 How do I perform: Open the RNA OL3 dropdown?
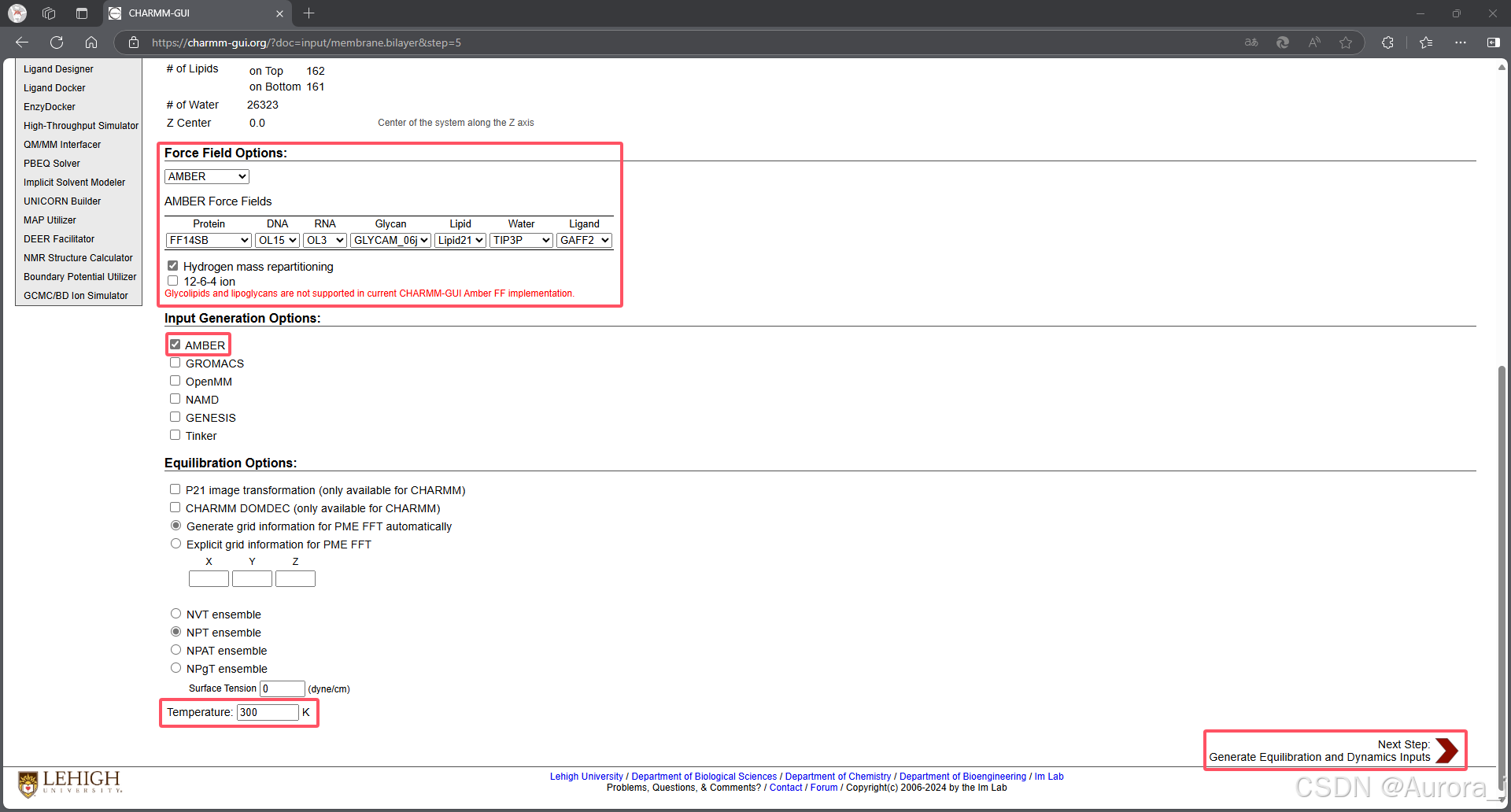pos(325,240)
